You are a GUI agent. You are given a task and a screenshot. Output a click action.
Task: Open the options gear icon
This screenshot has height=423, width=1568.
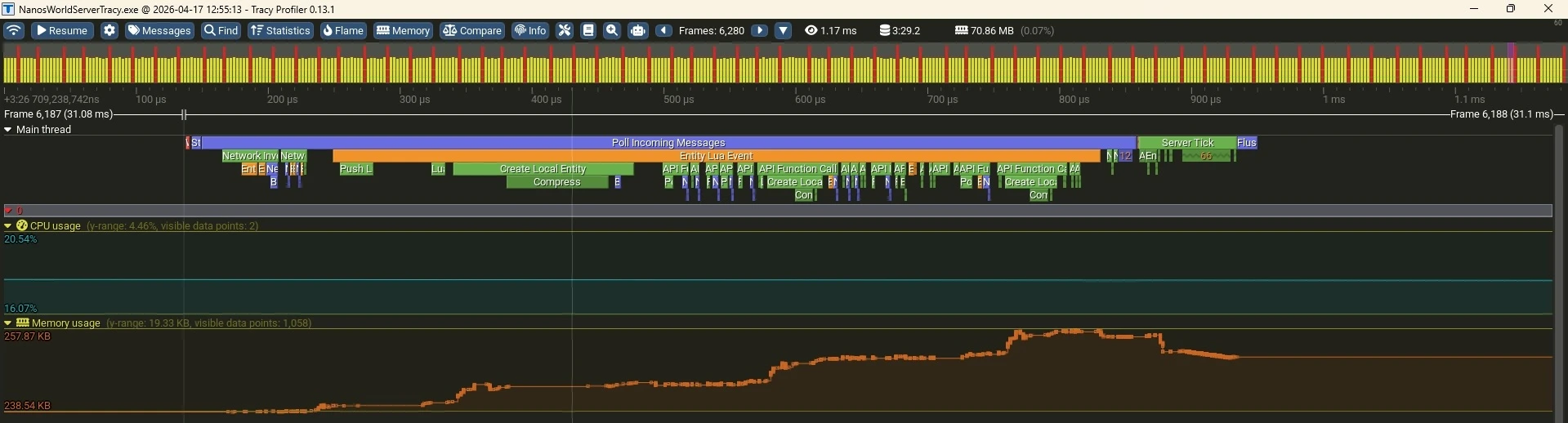pyautogui.click(x=109, y=30)
